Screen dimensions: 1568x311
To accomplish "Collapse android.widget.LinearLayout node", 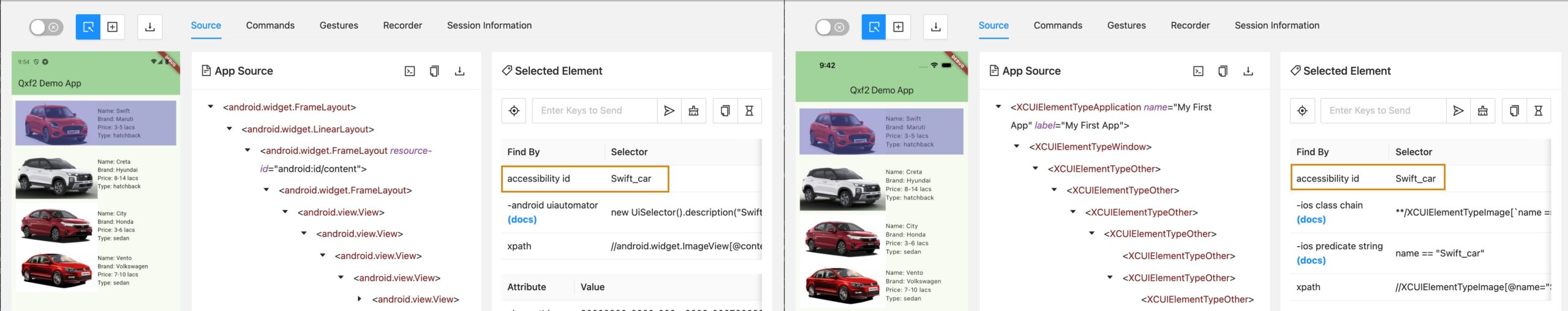I will point(230,129).
